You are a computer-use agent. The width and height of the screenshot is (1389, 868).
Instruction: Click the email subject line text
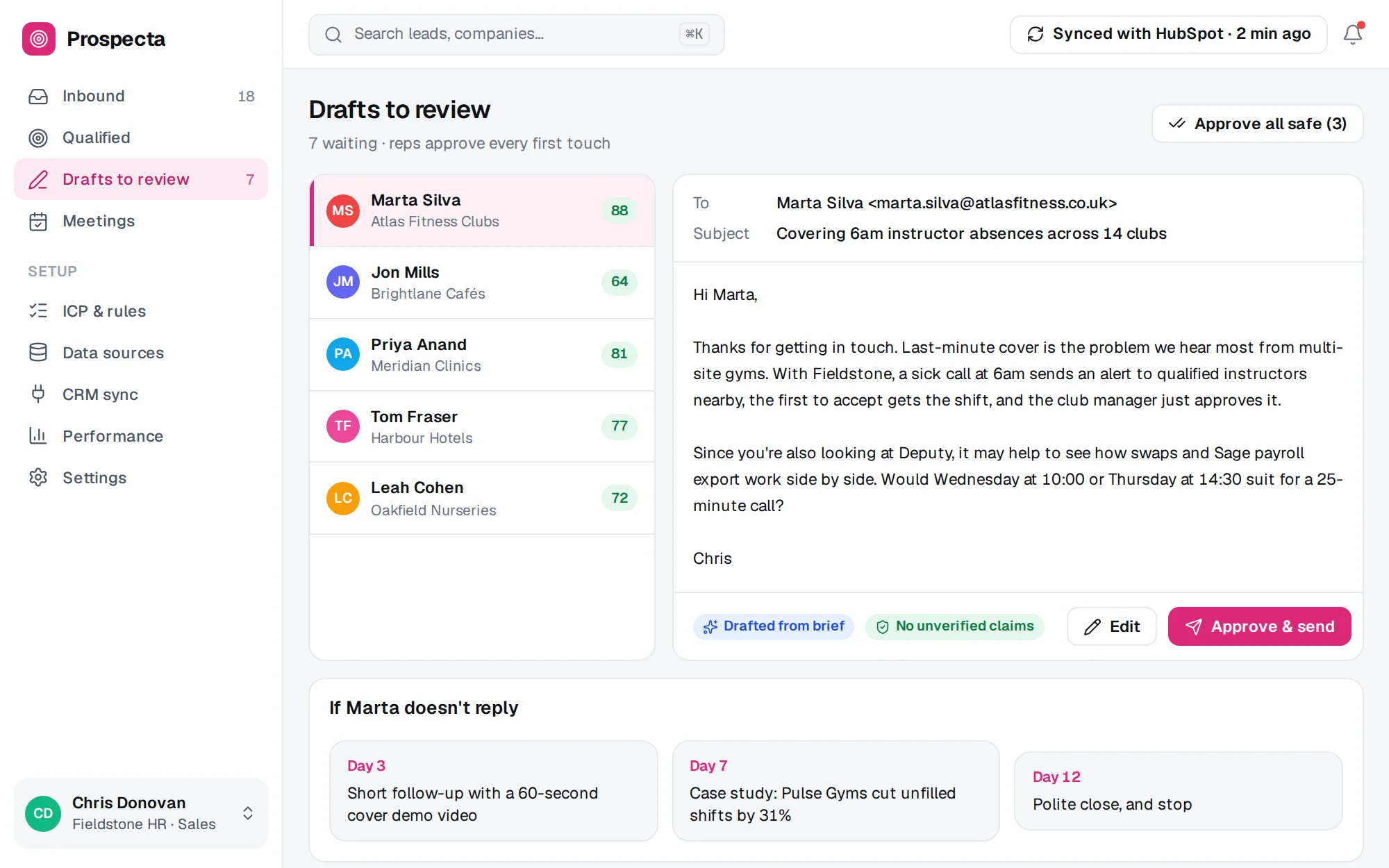[x=971, y=234]
